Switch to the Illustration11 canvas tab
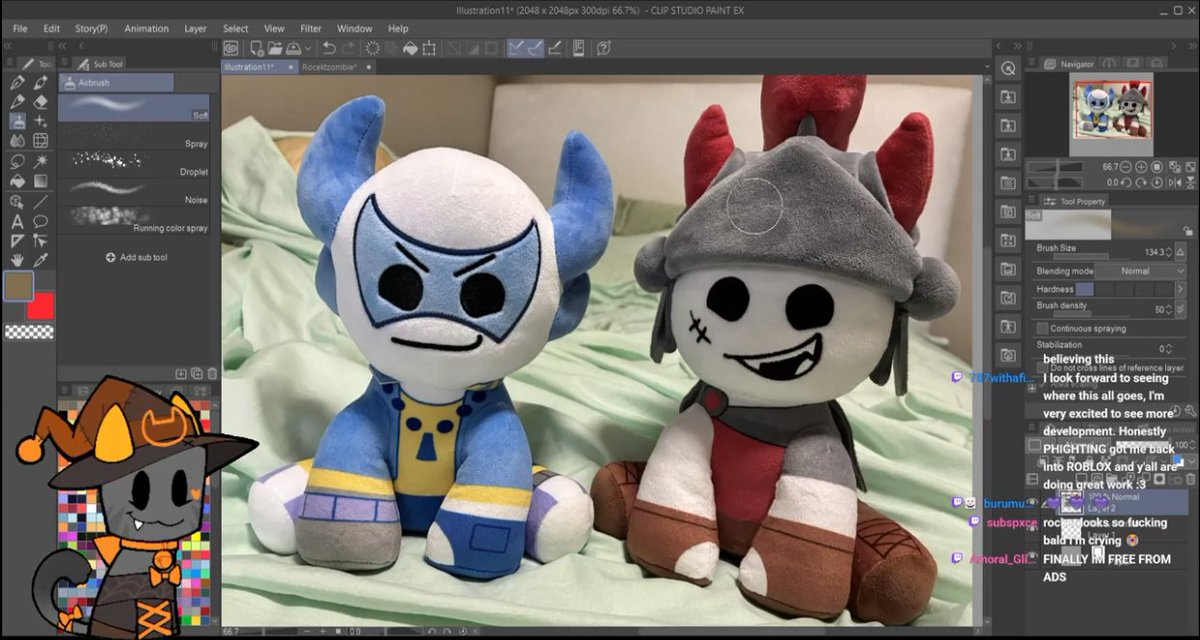The height and width of the screenshot is (640, 1200). (x=258, y=67)
